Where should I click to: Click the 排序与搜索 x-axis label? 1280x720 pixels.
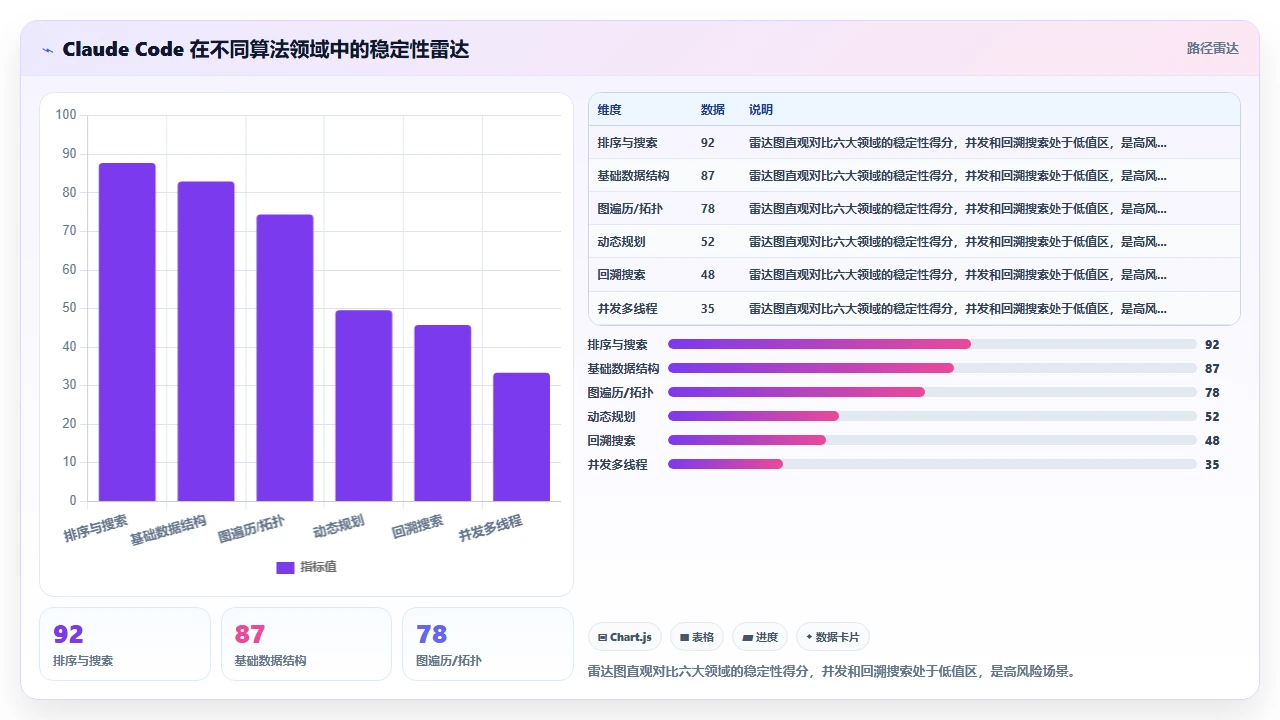(x=97, y=528)
